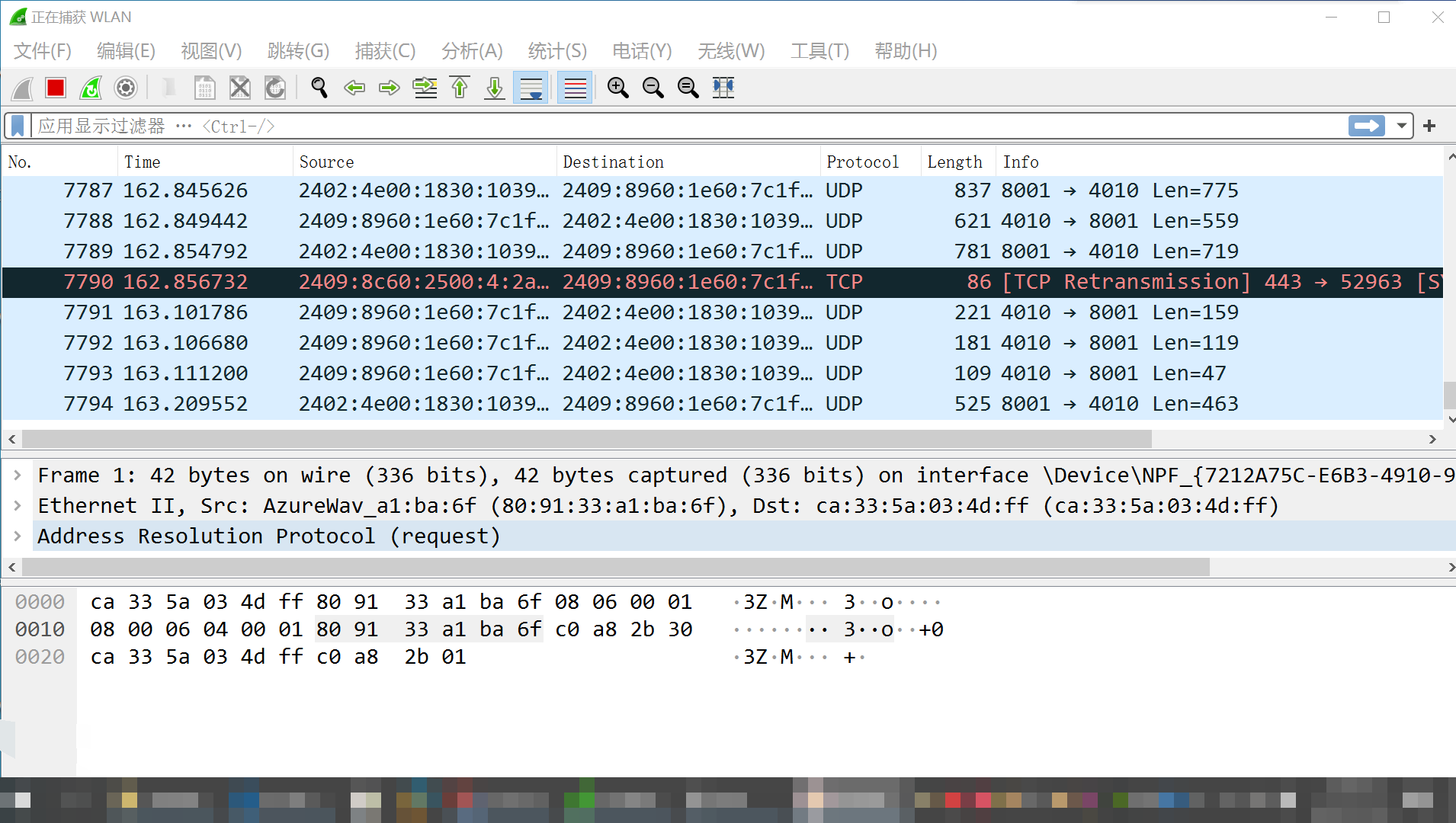Click the open capture file icon

[x=169, y=88]
